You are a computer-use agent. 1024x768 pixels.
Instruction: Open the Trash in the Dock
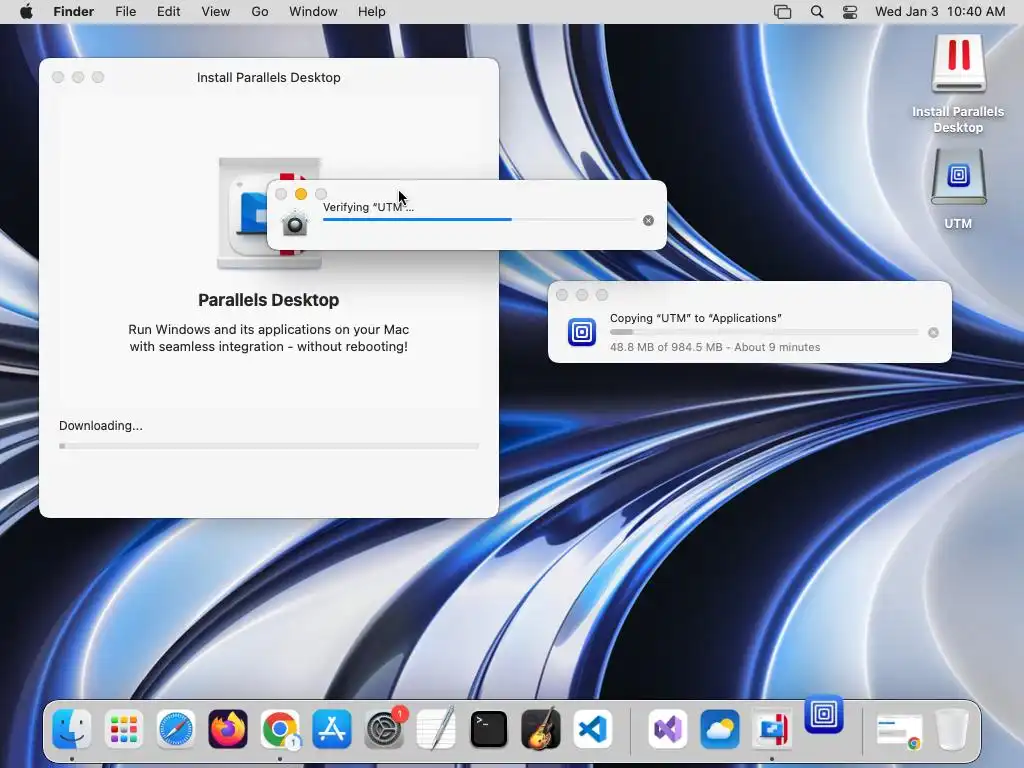coord(952,729)
